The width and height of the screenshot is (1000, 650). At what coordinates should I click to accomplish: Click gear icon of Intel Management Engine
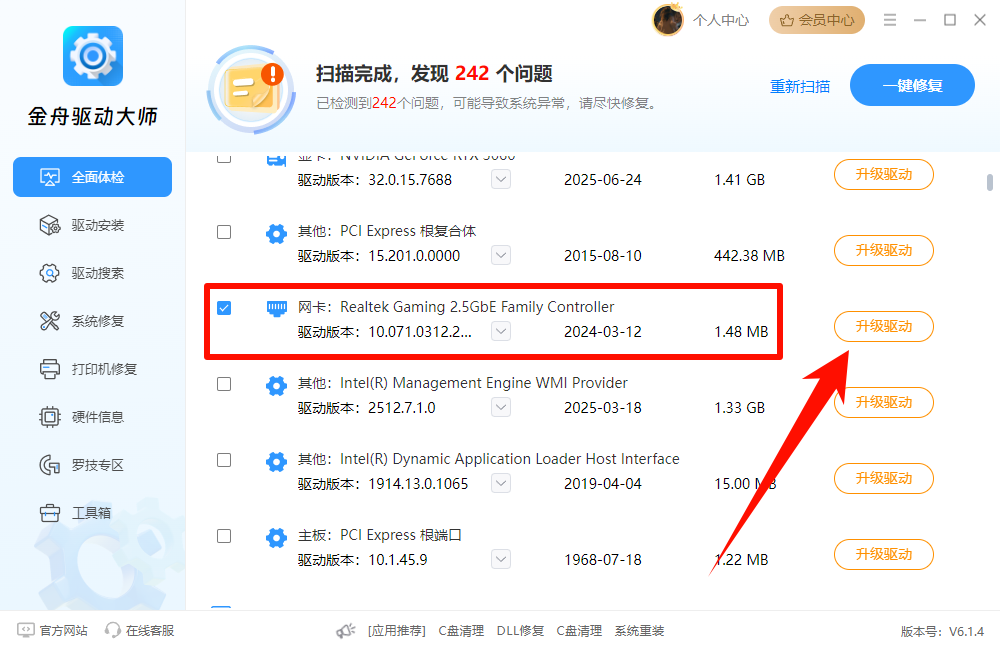[x=276, y=385]
